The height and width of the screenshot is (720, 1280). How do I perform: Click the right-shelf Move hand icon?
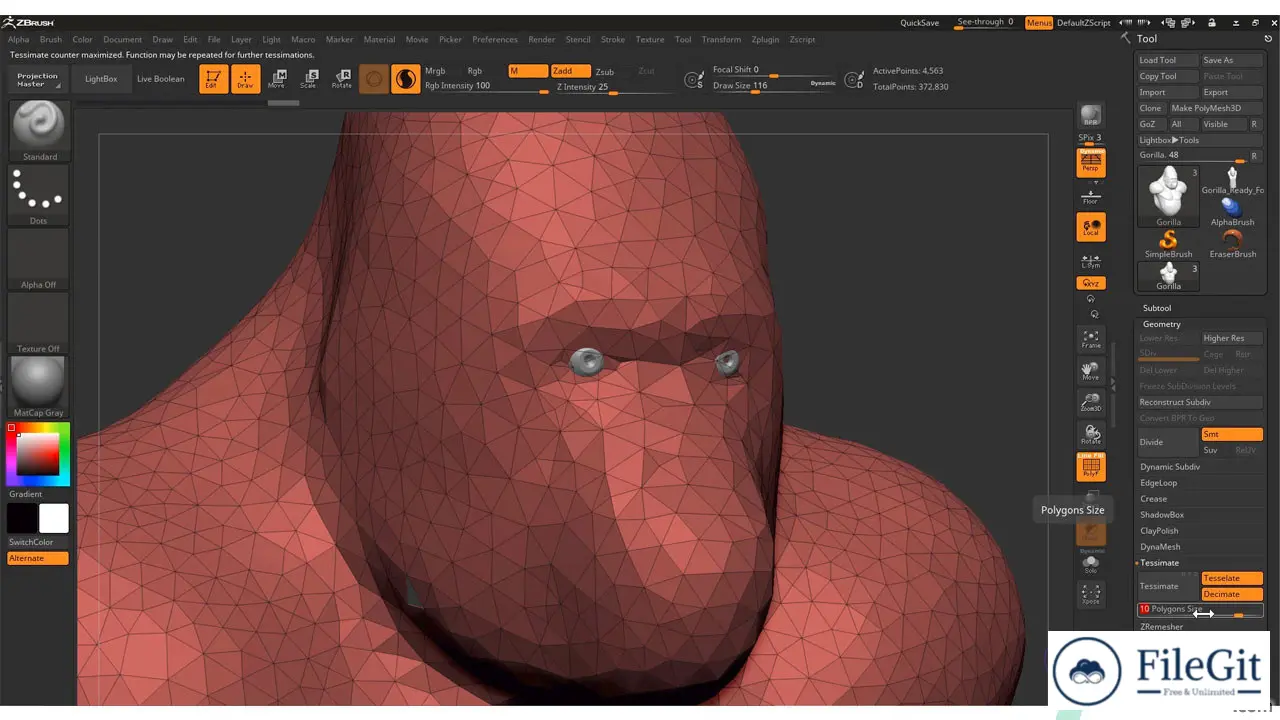pos(1091,371)
